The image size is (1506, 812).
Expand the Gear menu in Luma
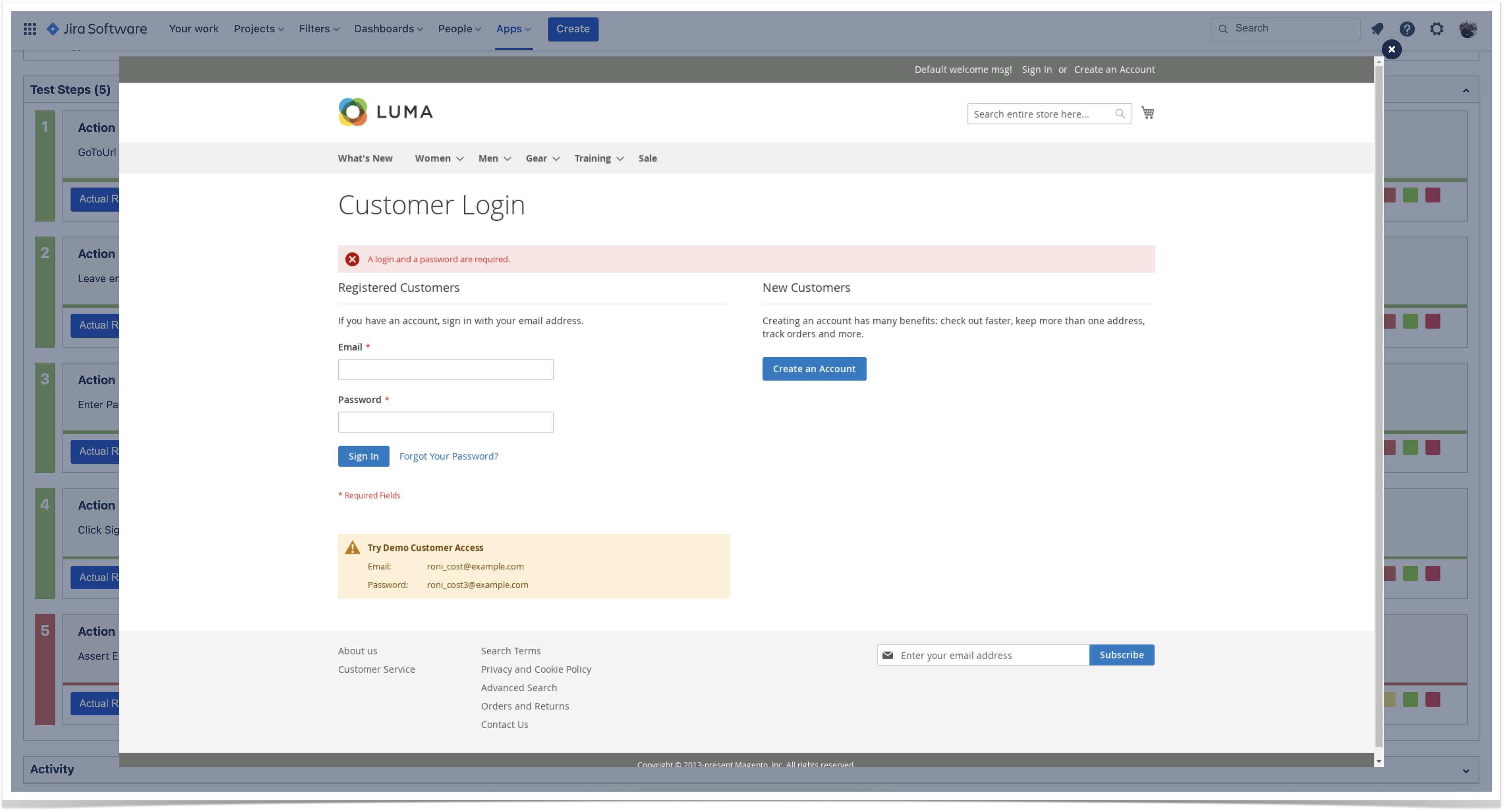pos(542,158)
